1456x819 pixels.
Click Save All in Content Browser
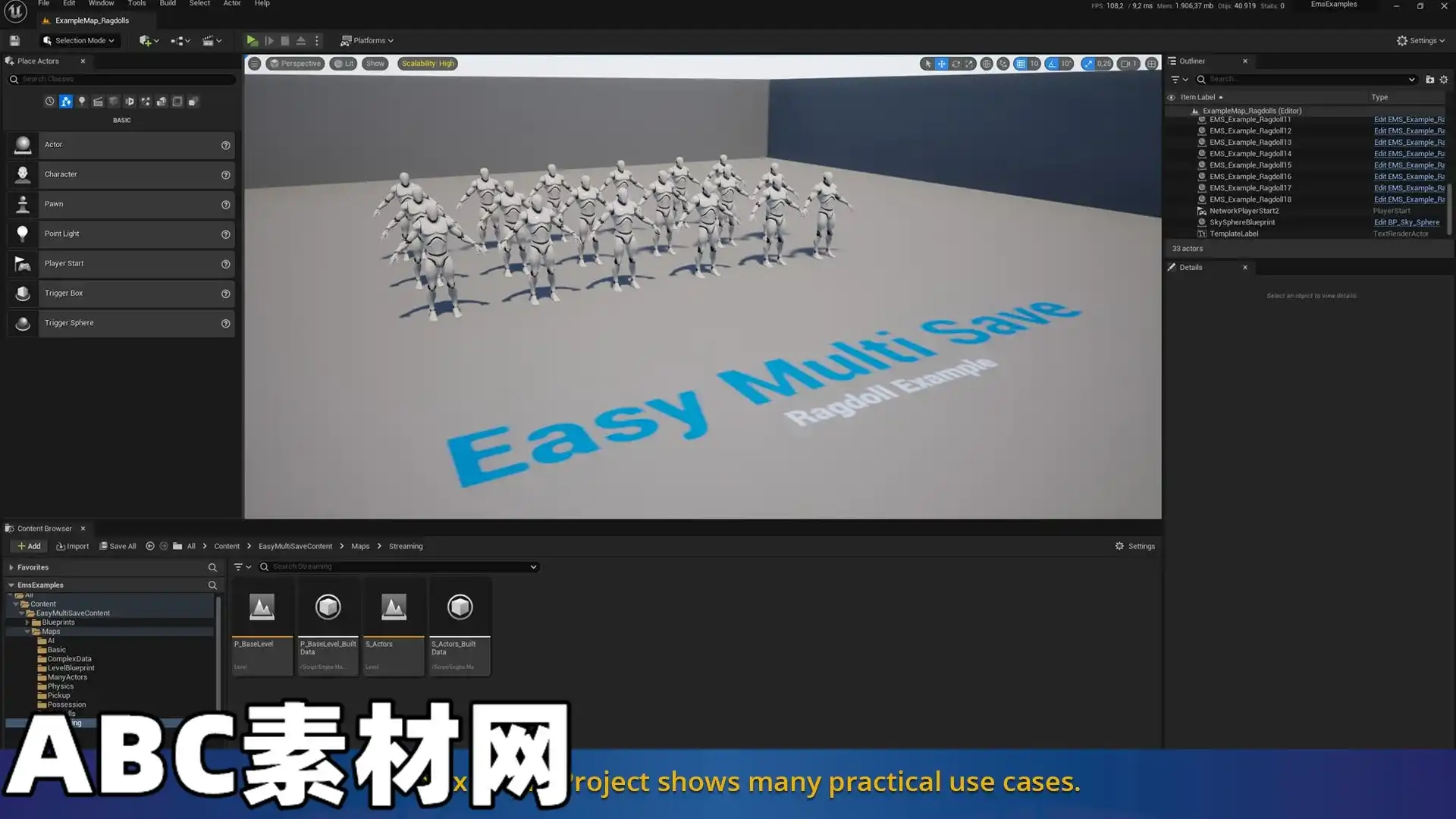click(118, 547)
